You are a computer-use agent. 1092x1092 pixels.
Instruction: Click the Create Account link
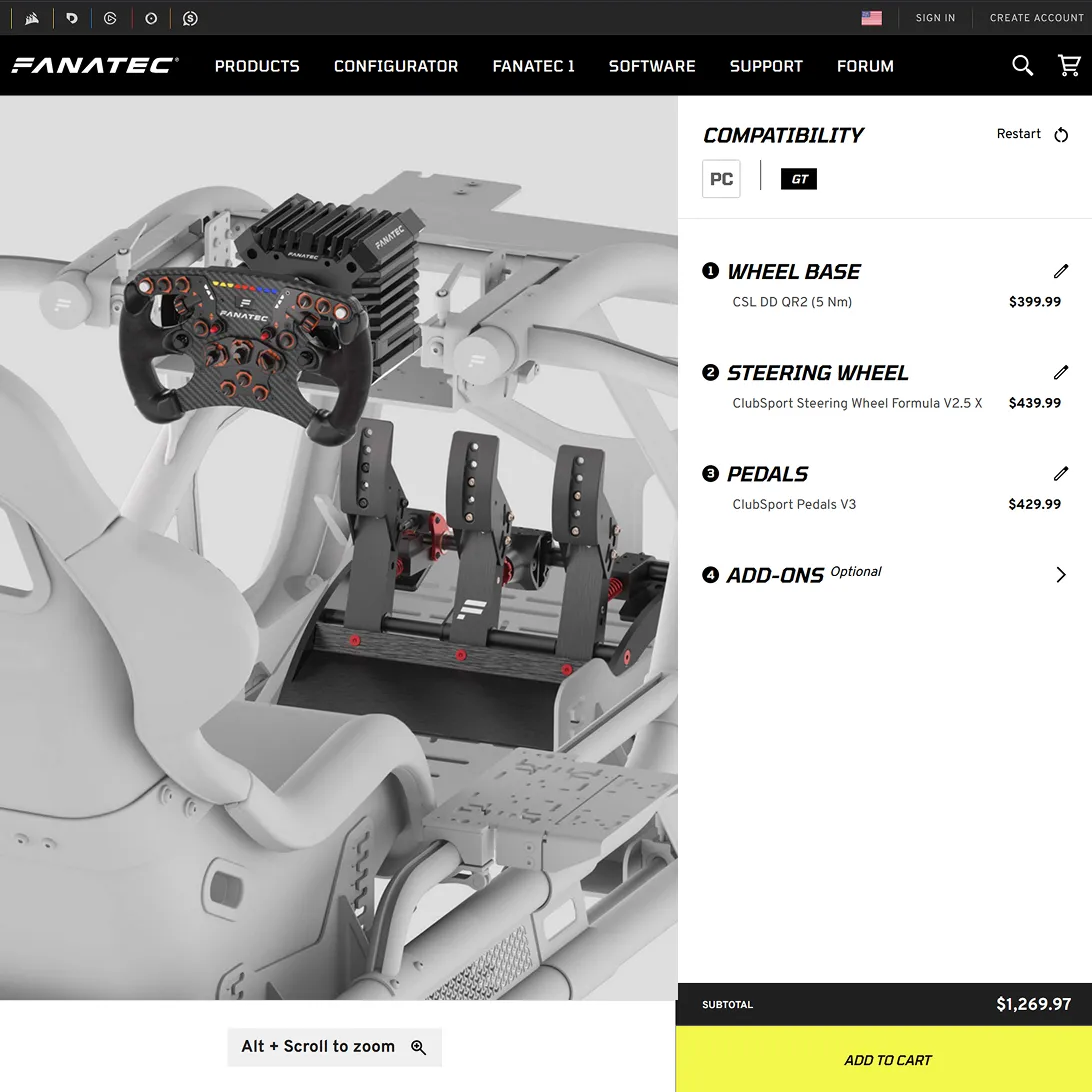1036,18
